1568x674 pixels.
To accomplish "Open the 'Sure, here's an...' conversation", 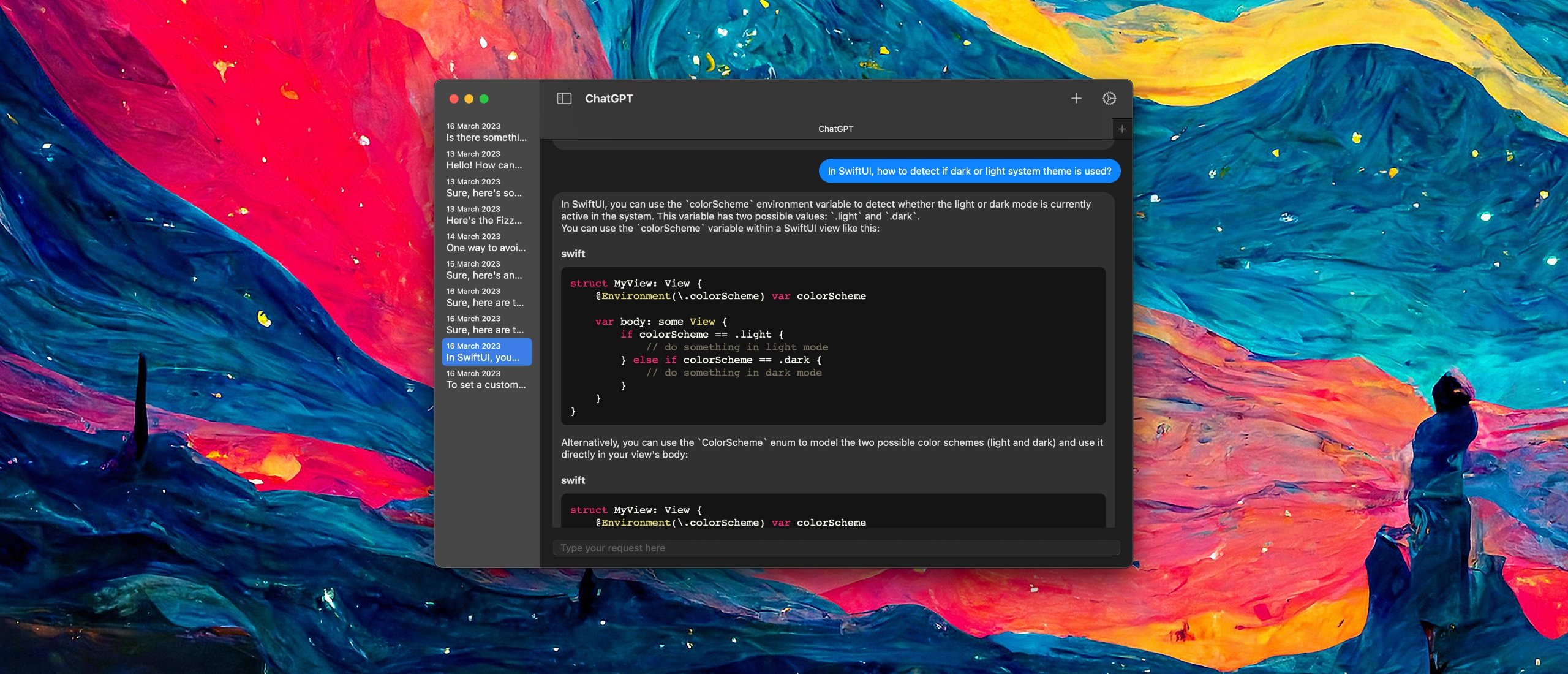I will point(487,270).
